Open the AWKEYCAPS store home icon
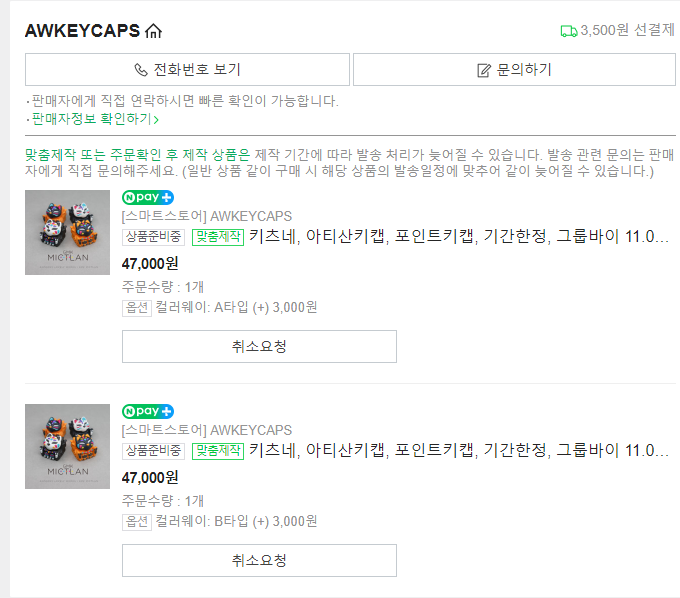The width and height of the screenshot is (680, 598). click(x=153, y=31)
